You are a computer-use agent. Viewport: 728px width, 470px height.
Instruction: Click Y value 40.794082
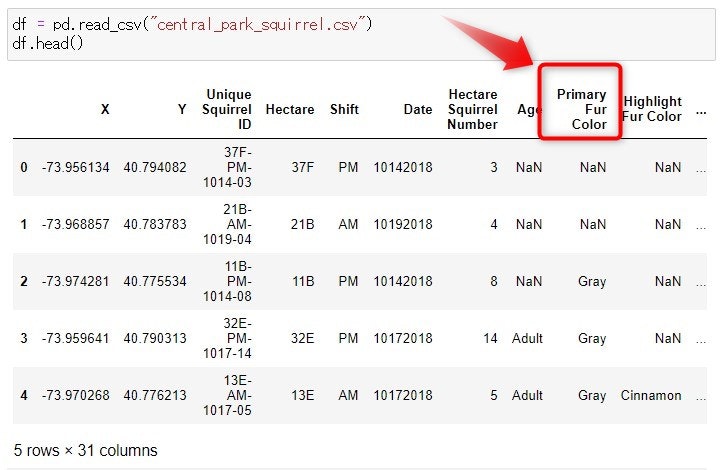155,167
